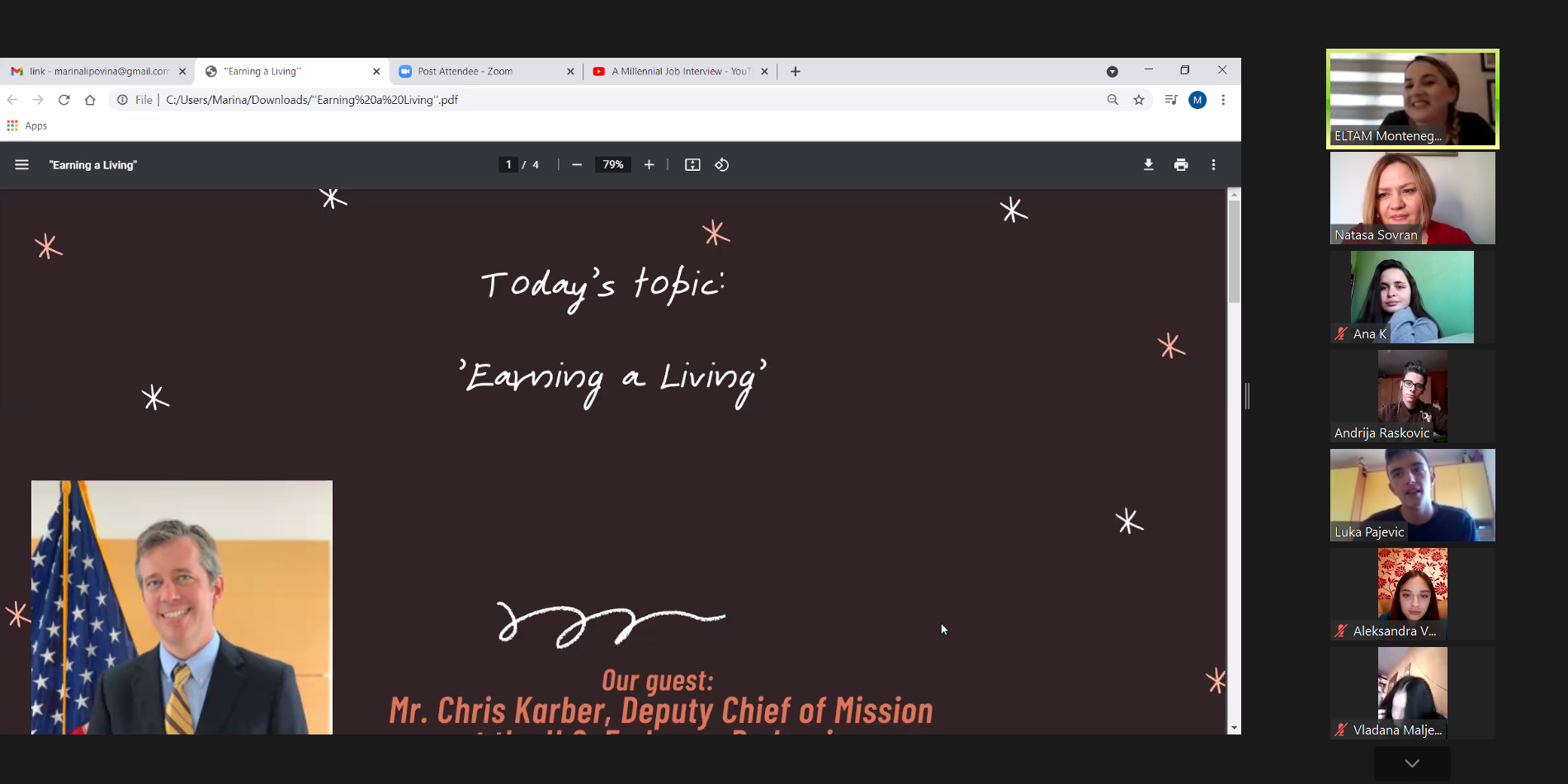
Task: Select Ana K video thumbnail
Action: coord(1412,297)
